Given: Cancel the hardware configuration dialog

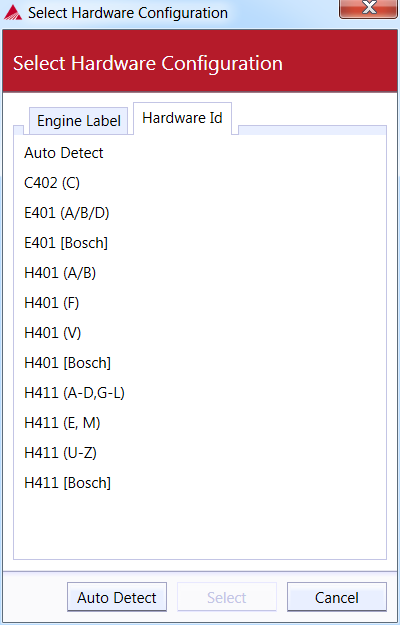Looking at the screenshot, I should 337,597.
